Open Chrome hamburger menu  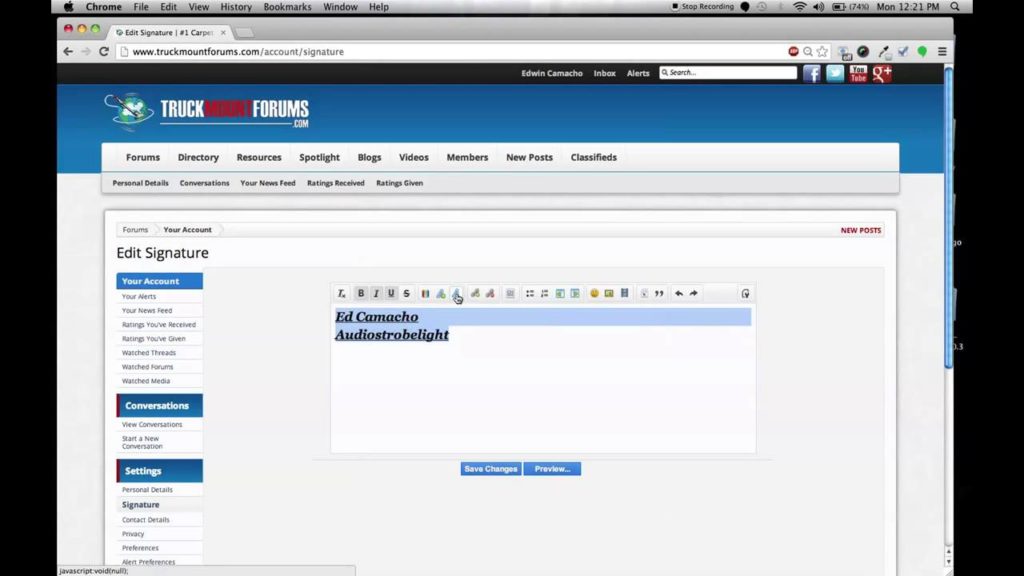click(x=942, y=52)
